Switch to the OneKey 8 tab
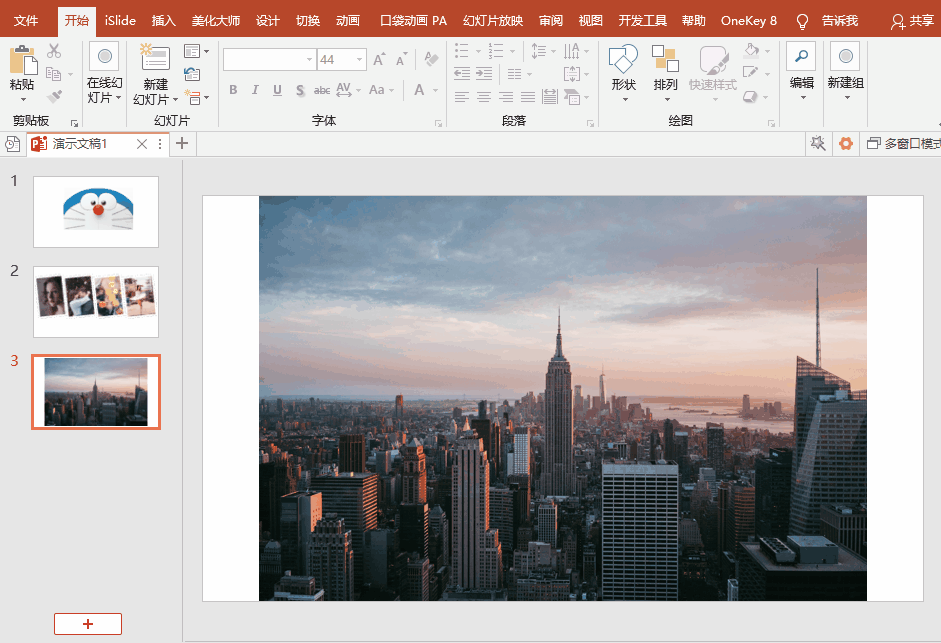 (748, 21)
